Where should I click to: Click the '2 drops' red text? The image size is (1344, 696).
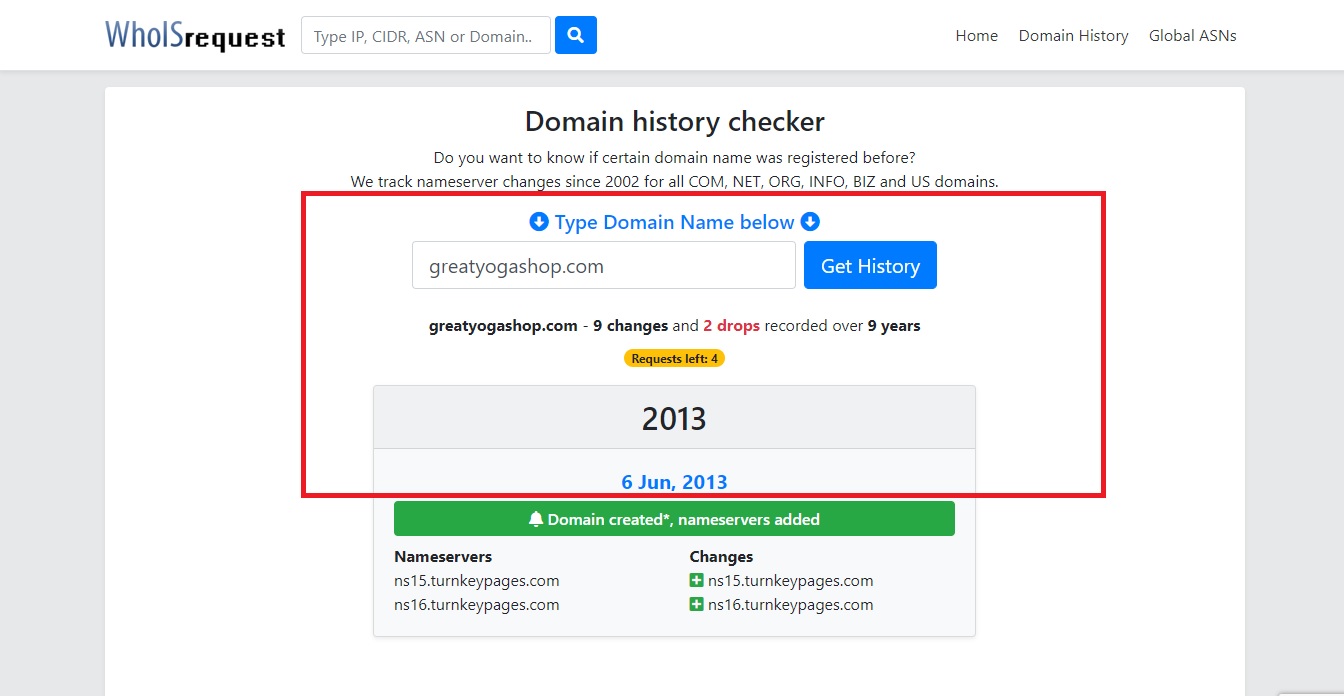pos(731,326)
